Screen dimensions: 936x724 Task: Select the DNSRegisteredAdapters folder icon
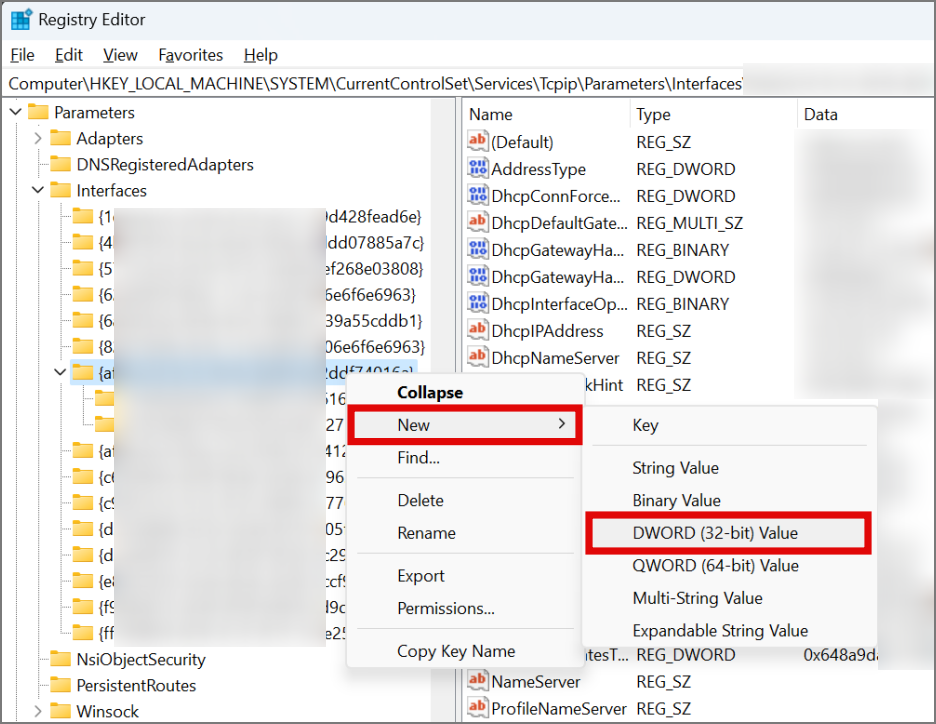[60, 164]
